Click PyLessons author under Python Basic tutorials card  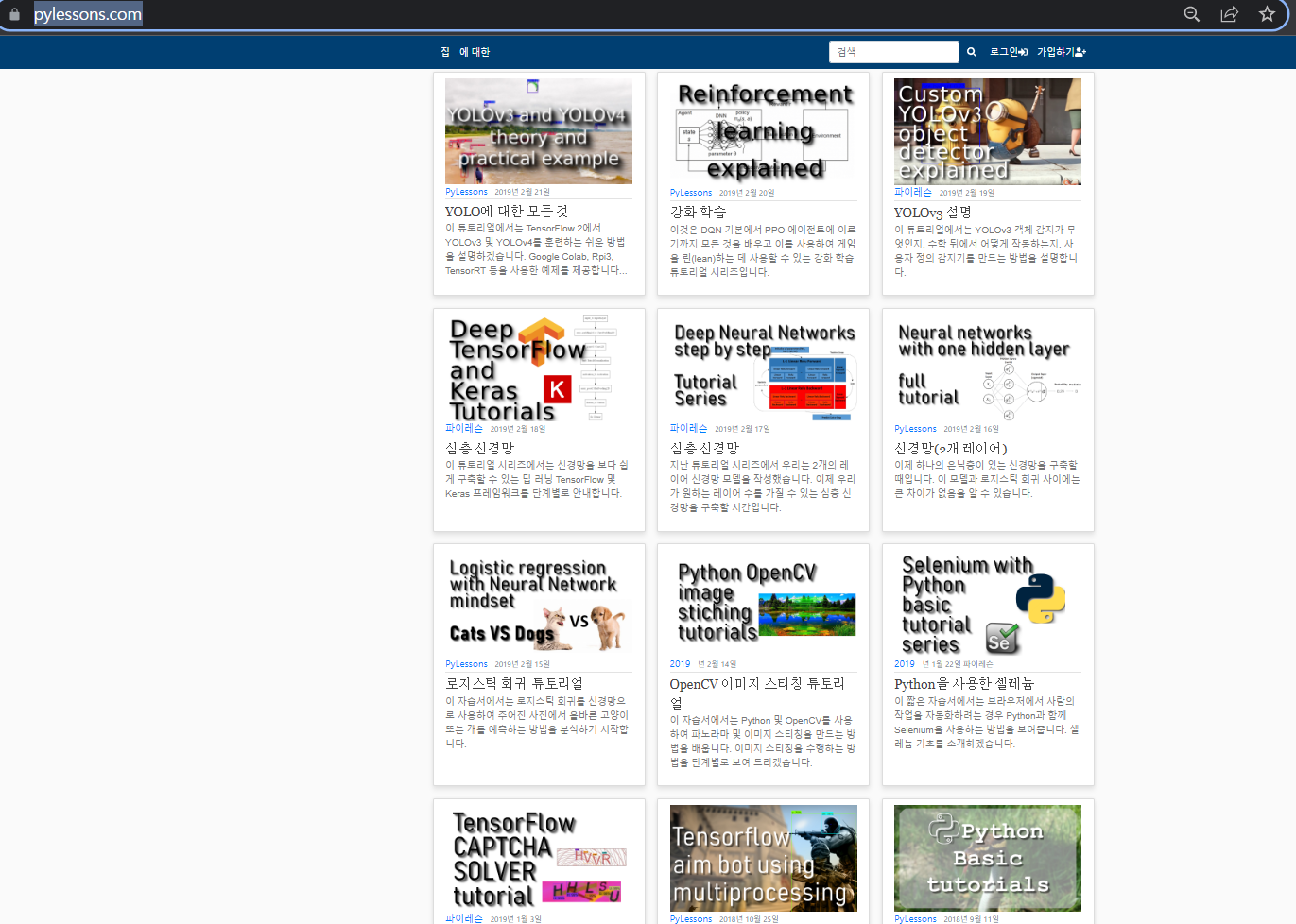[x=915, y=918]
